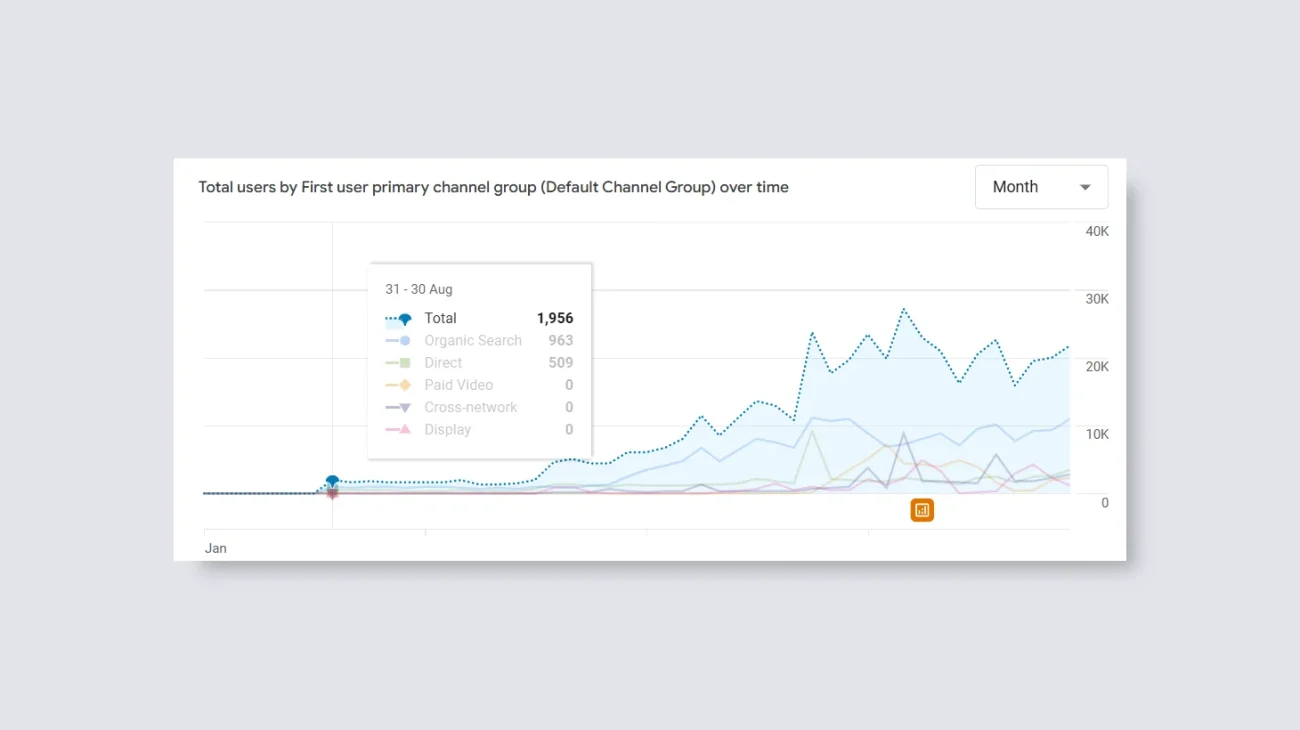1300x730 pixels.
Task: Click the orange annotation icon below the chart
Action: point(922,510)
